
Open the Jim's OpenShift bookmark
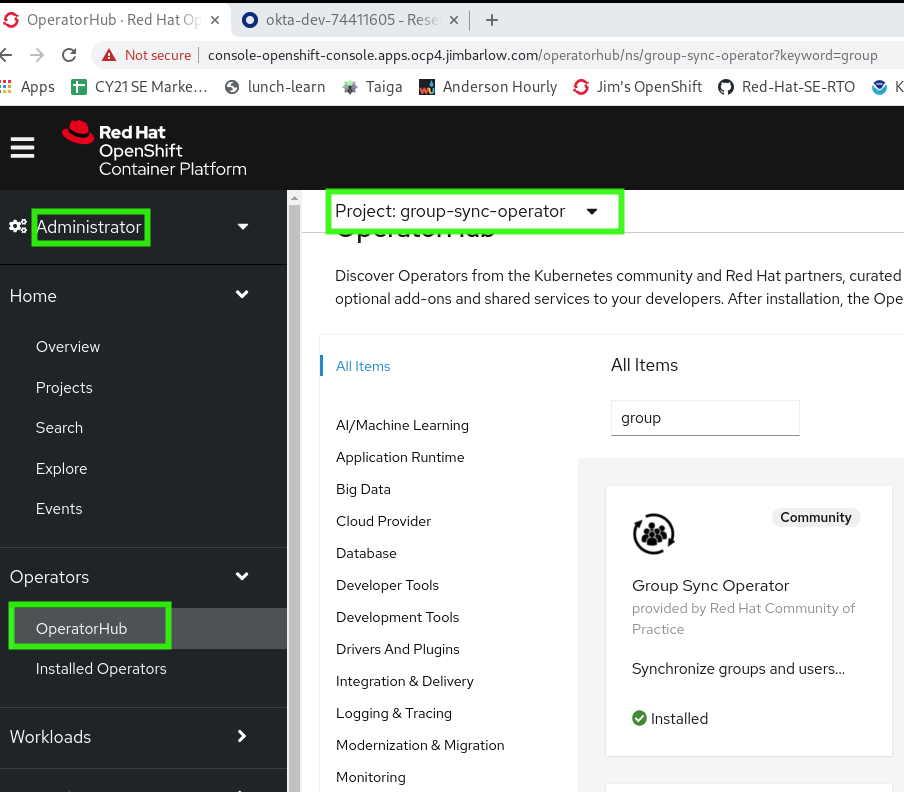point(637,87)
